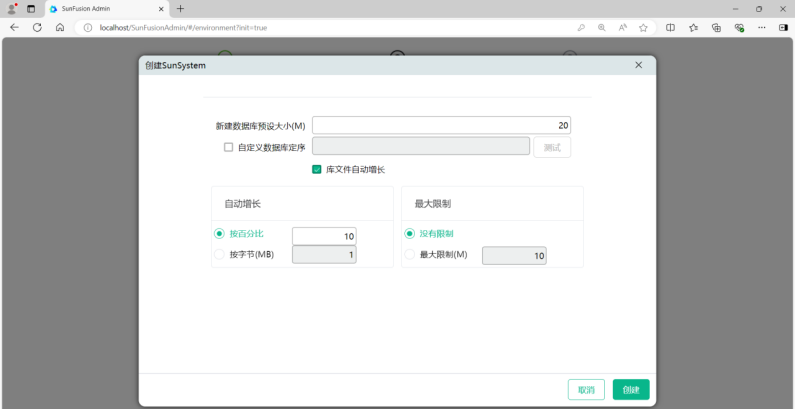Click the custom collation text field
The image size is (795, 409).
tap(421, 146)
